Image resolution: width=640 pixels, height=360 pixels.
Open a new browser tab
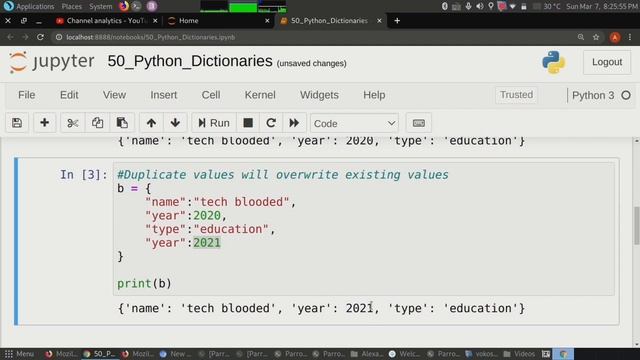tap(397, 20)
